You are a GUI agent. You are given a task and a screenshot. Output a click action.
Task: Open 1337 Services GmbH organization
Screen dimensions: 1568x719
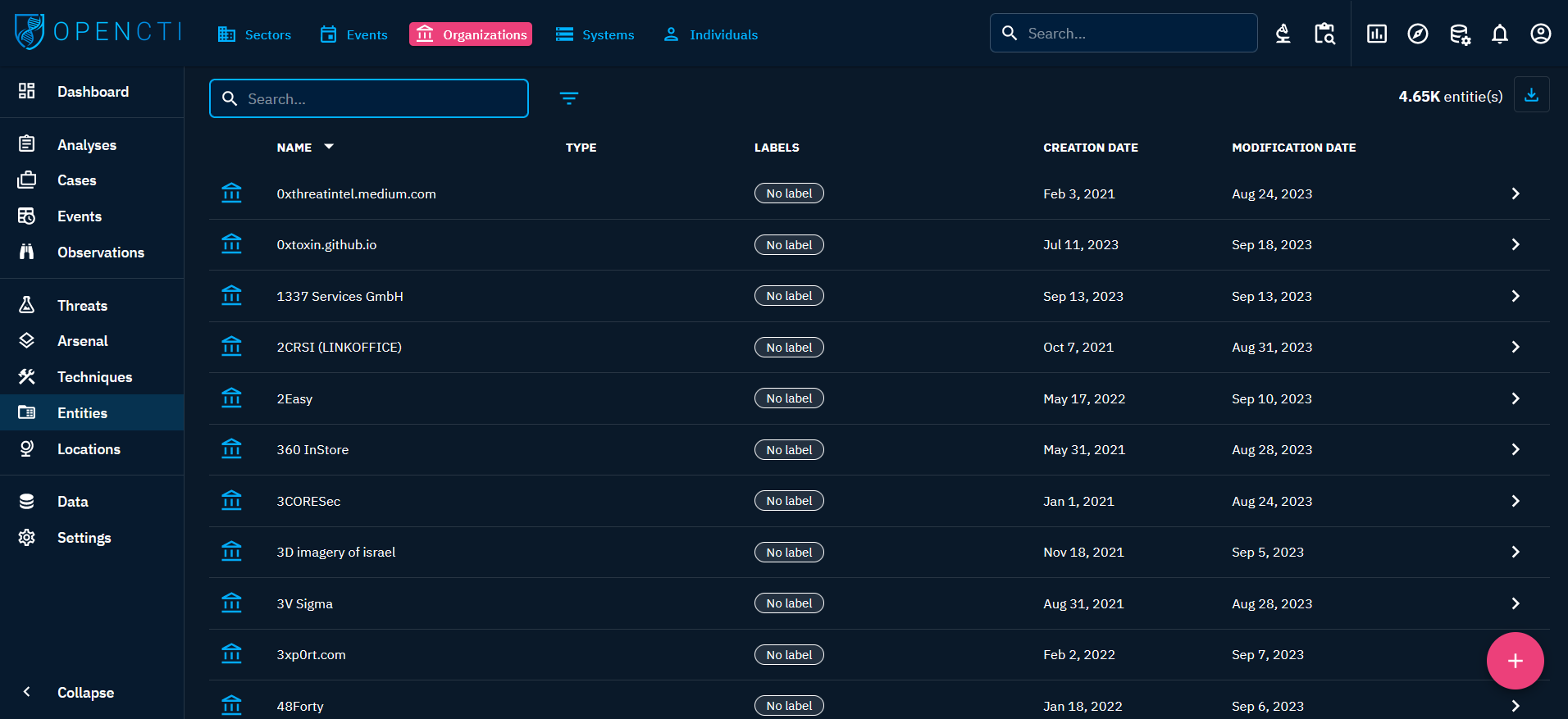pyautogui.click(x=340, y=296)
